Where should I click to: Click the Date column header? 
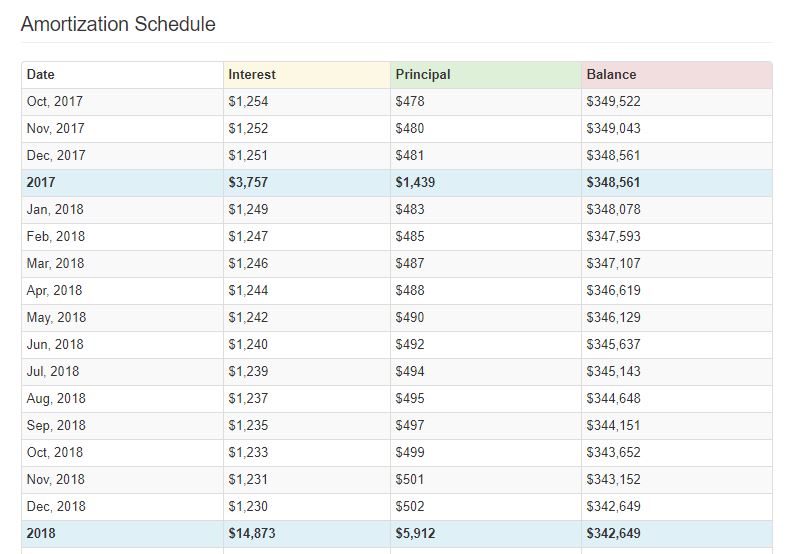click(41, 74)
